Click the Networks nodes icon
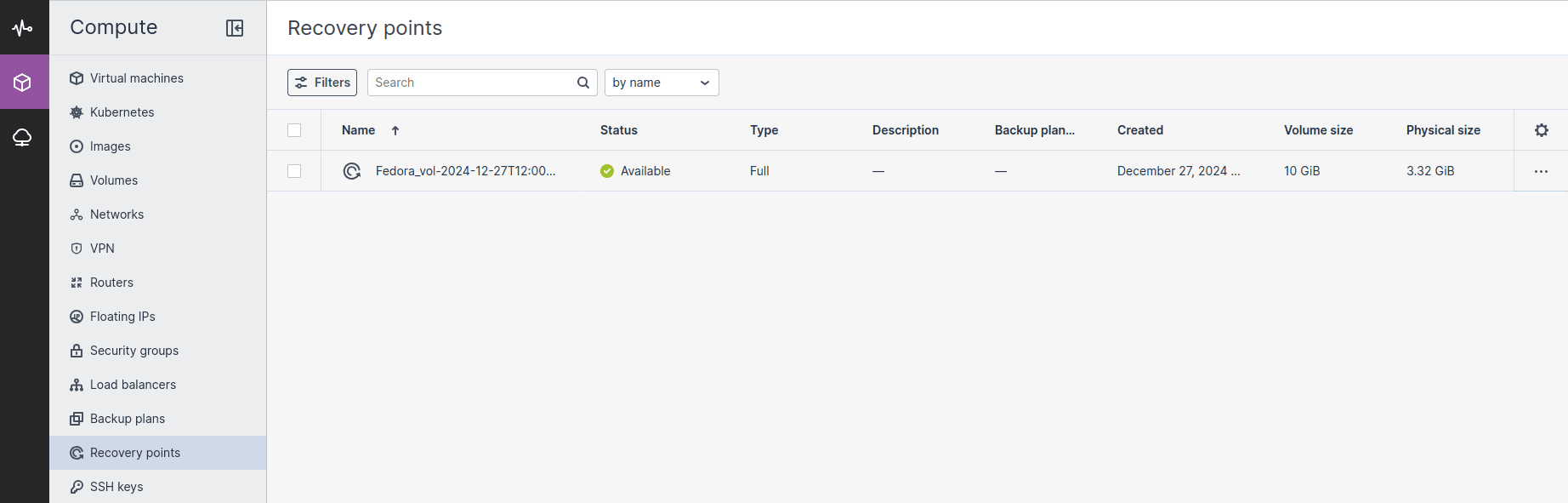The width and height of the screenshot is (1568, 503). tap(77, 214)
